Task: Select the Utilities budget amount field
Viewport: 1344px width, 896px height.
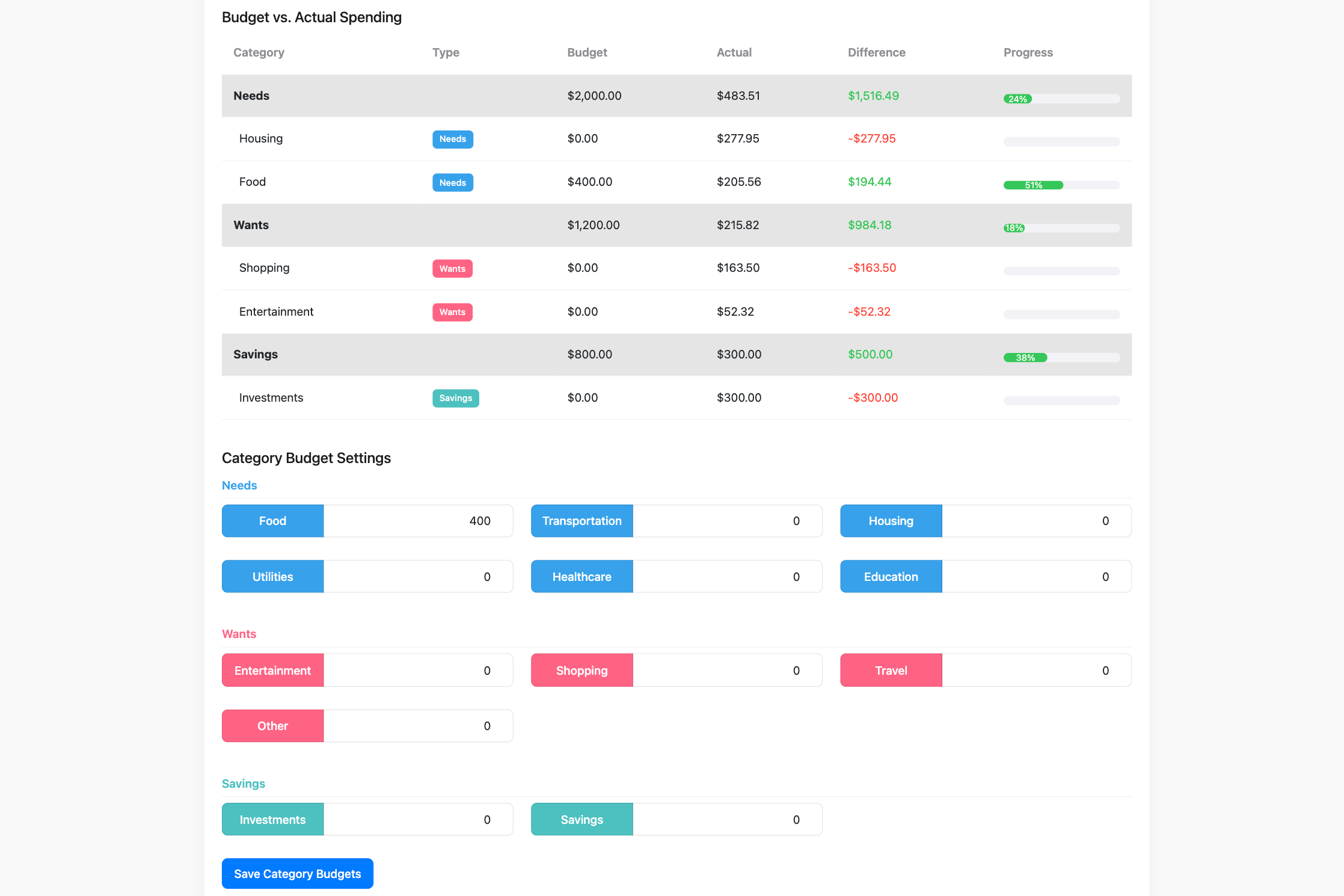Action: [418, 576]
